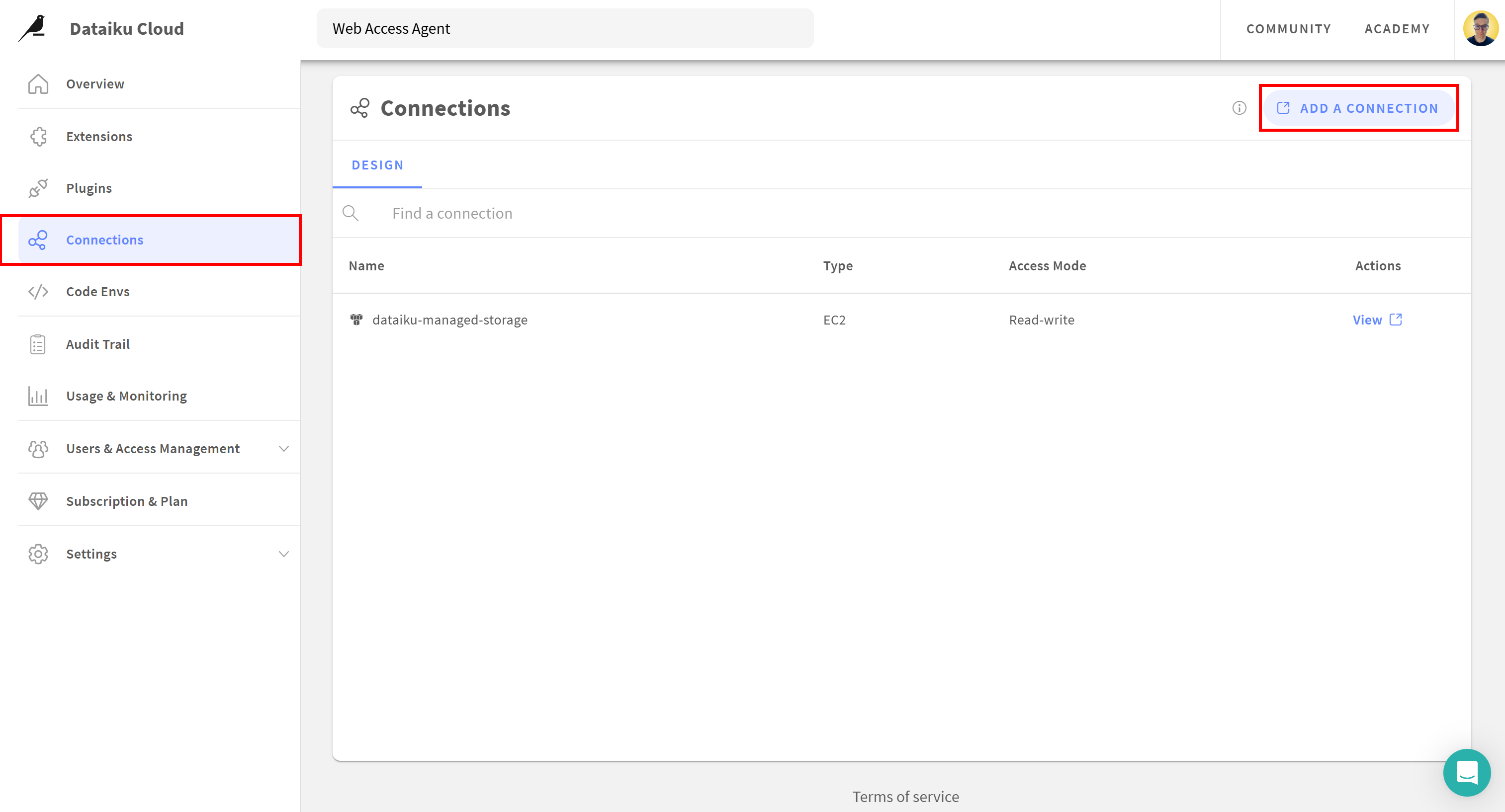The height and width of the screenshot is (812, 1505).
Task: Expand Users & Access Management chevron
Action: [x=284, y=448]
